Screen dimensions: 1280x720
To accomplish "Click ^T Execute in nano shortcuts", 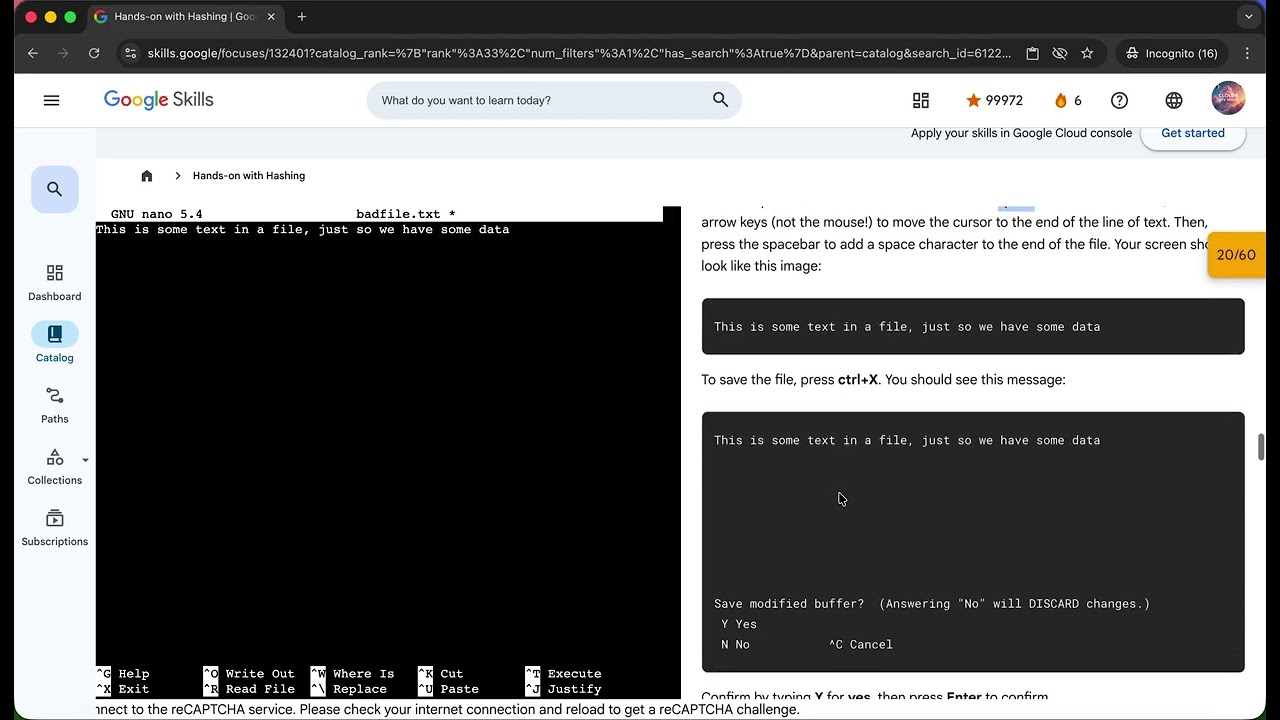I will click(x=564, y=674).
